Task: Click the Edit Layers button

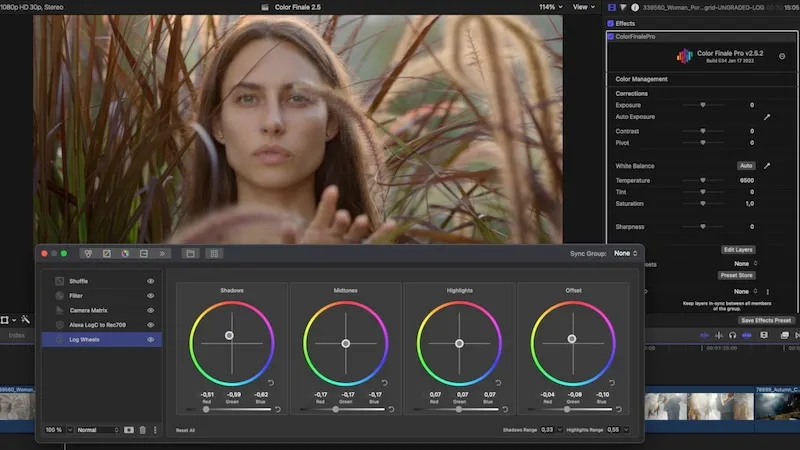Action: click(x=736, y=249)
